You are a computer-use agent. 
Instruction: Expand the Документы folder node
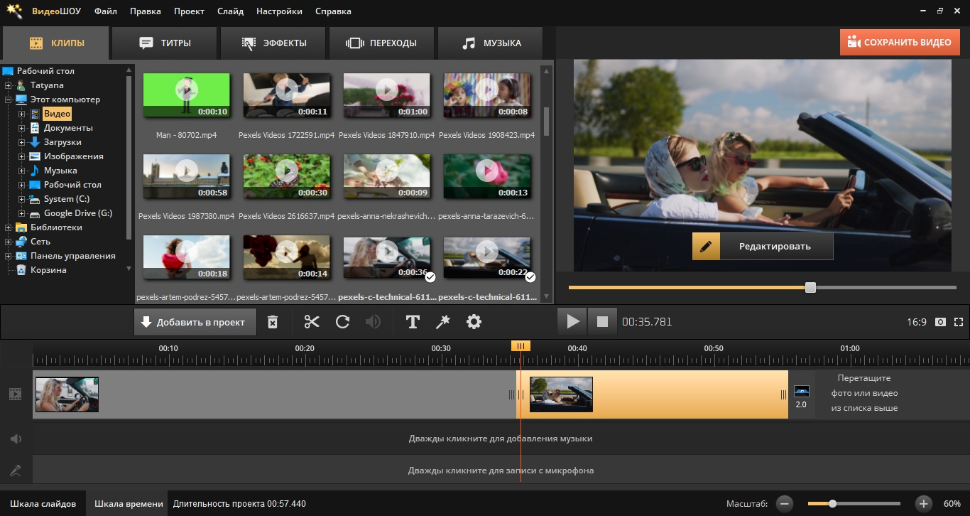click(x=22, y=128)
